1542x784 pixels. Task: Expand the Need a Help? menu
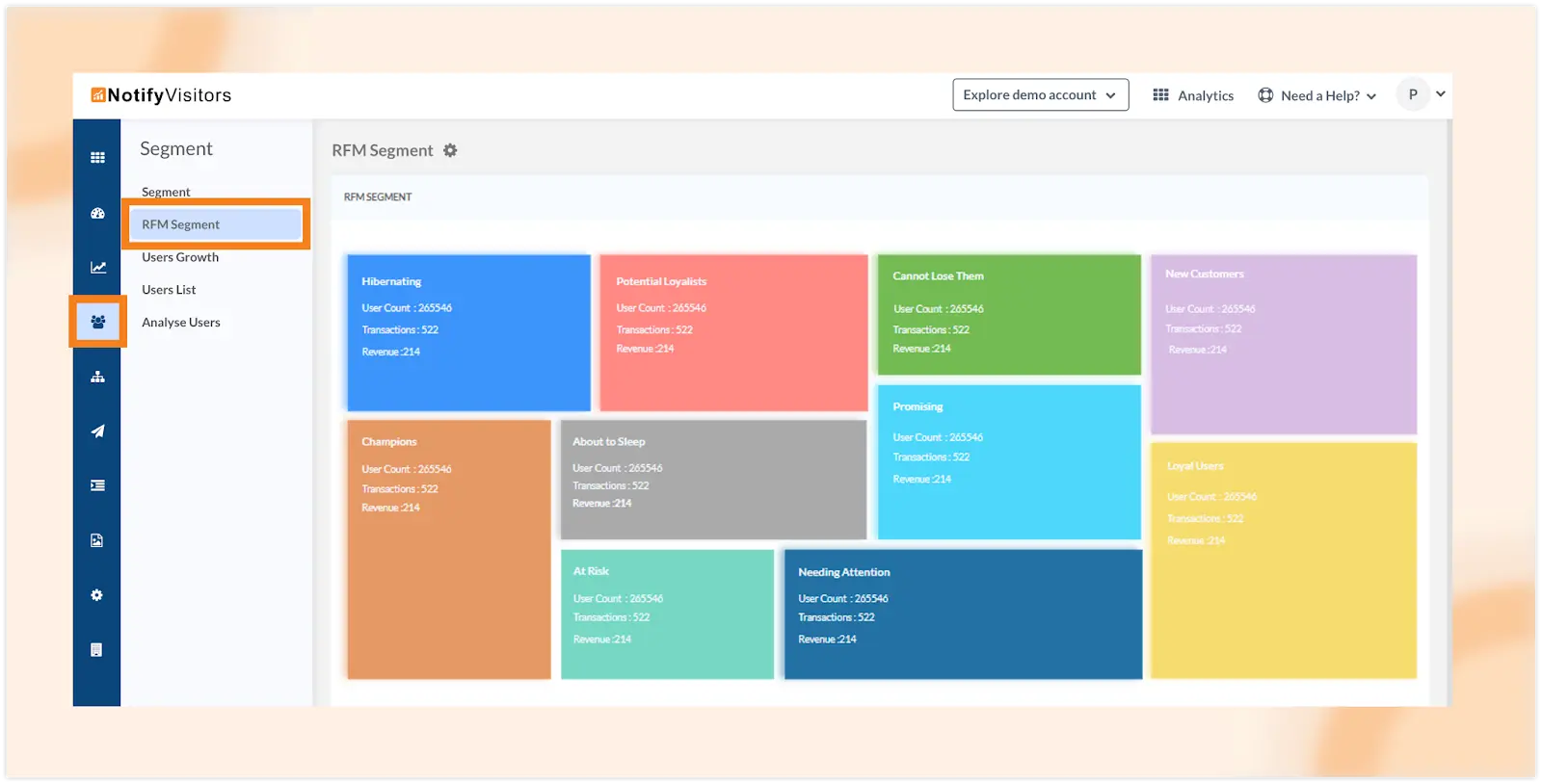[x=1317, y=95]
